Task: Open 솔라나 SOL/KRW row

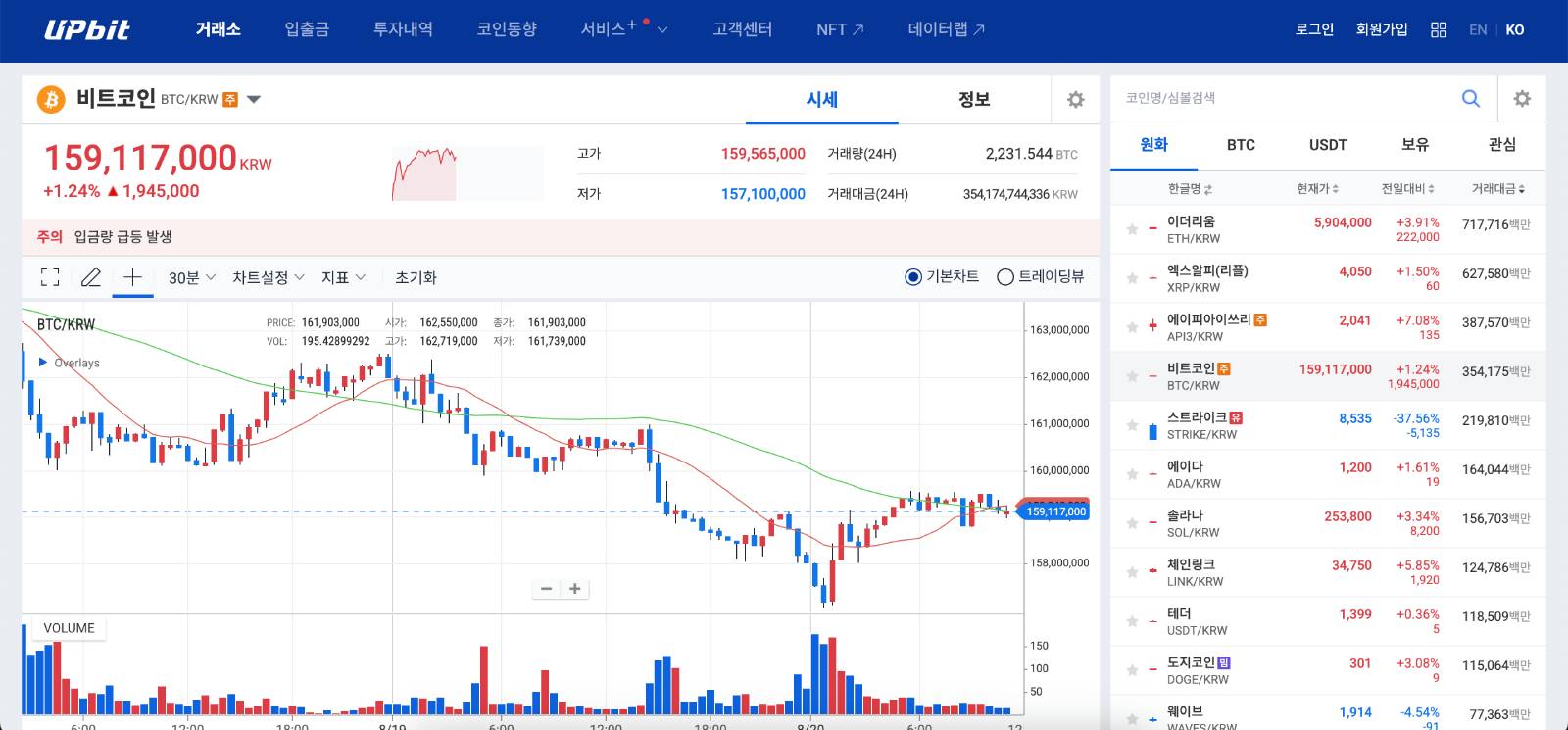Action: click(1328, 523)
